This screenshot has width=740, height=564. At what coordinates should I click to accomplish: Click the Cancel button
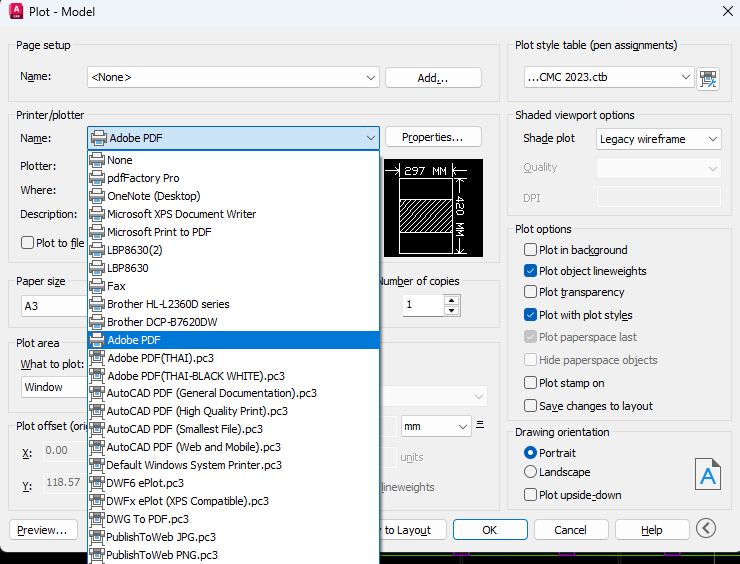571,530
